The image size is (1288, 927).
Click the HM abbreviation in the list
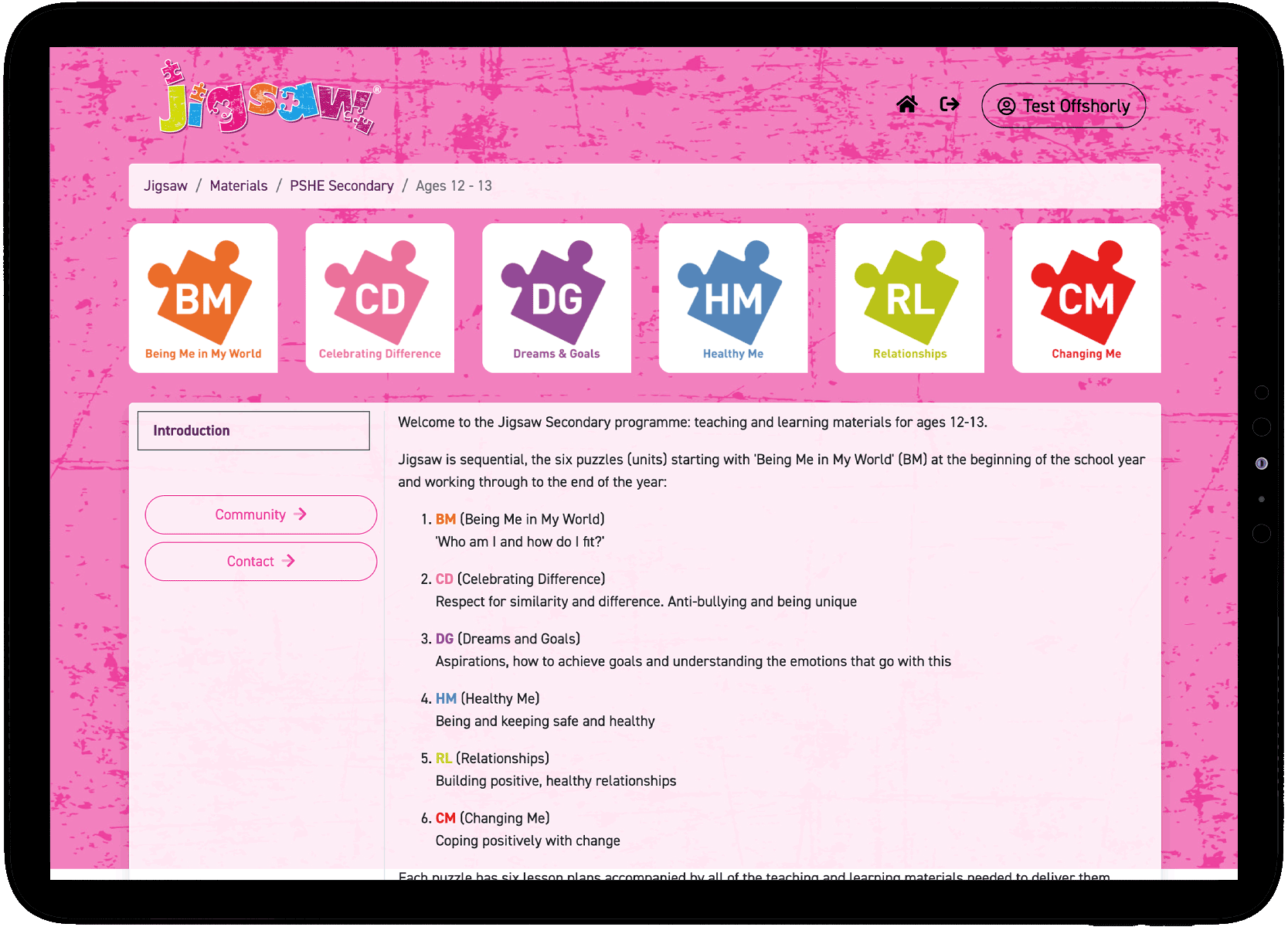(446, 699)
